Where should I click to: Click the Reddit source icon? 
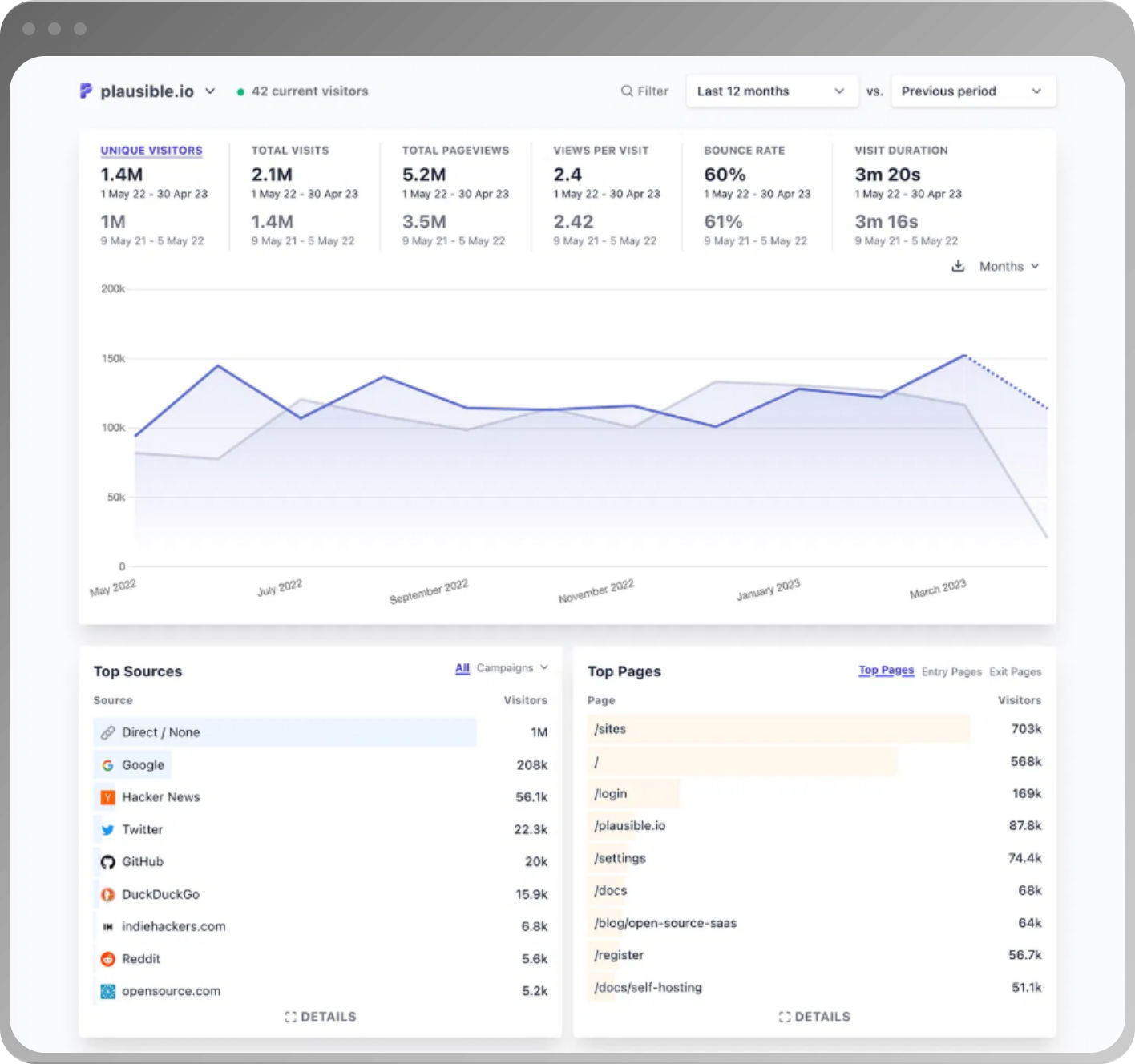click(108, 959)
